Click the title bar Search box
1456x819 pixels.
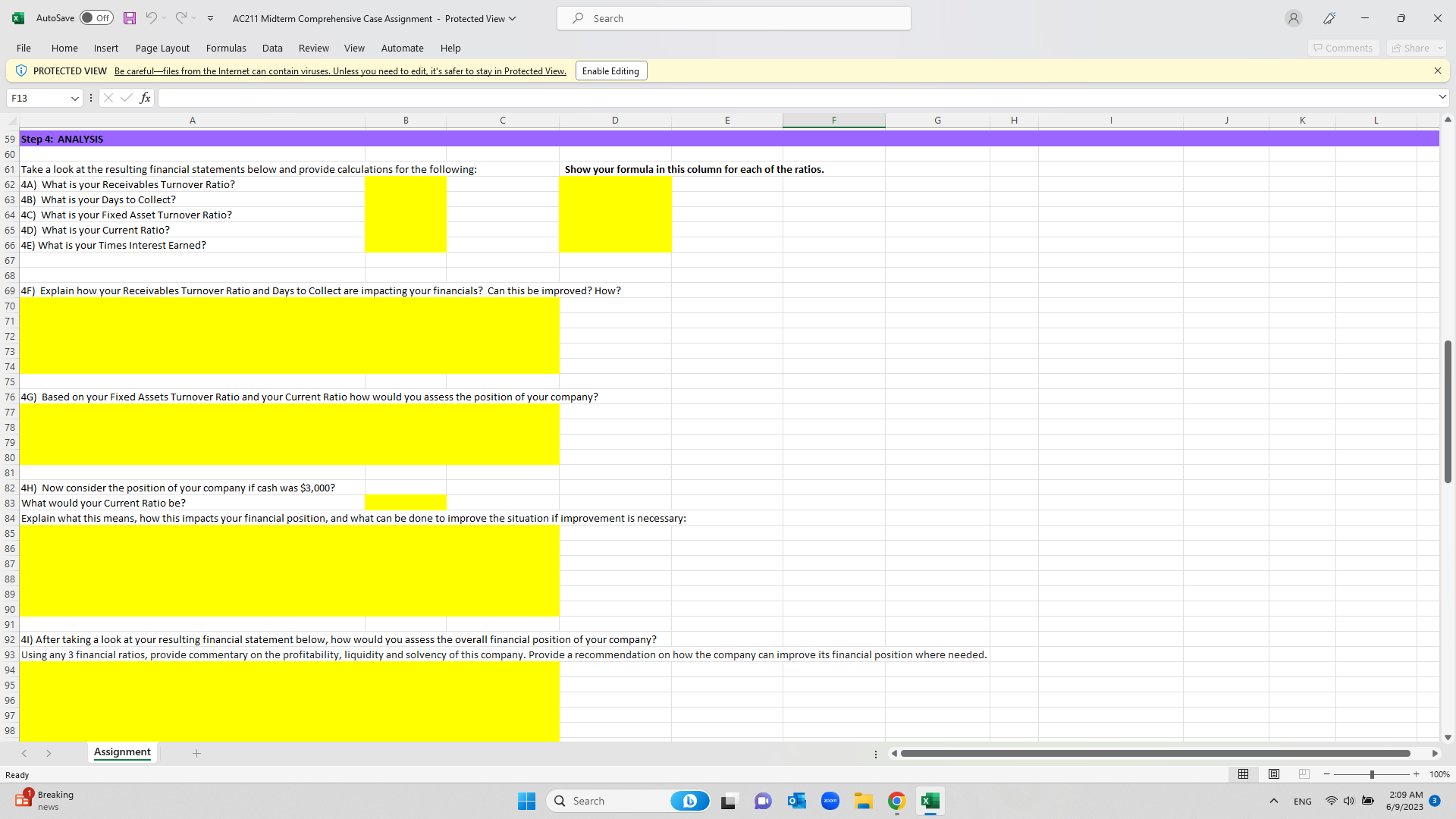[733, 18]
